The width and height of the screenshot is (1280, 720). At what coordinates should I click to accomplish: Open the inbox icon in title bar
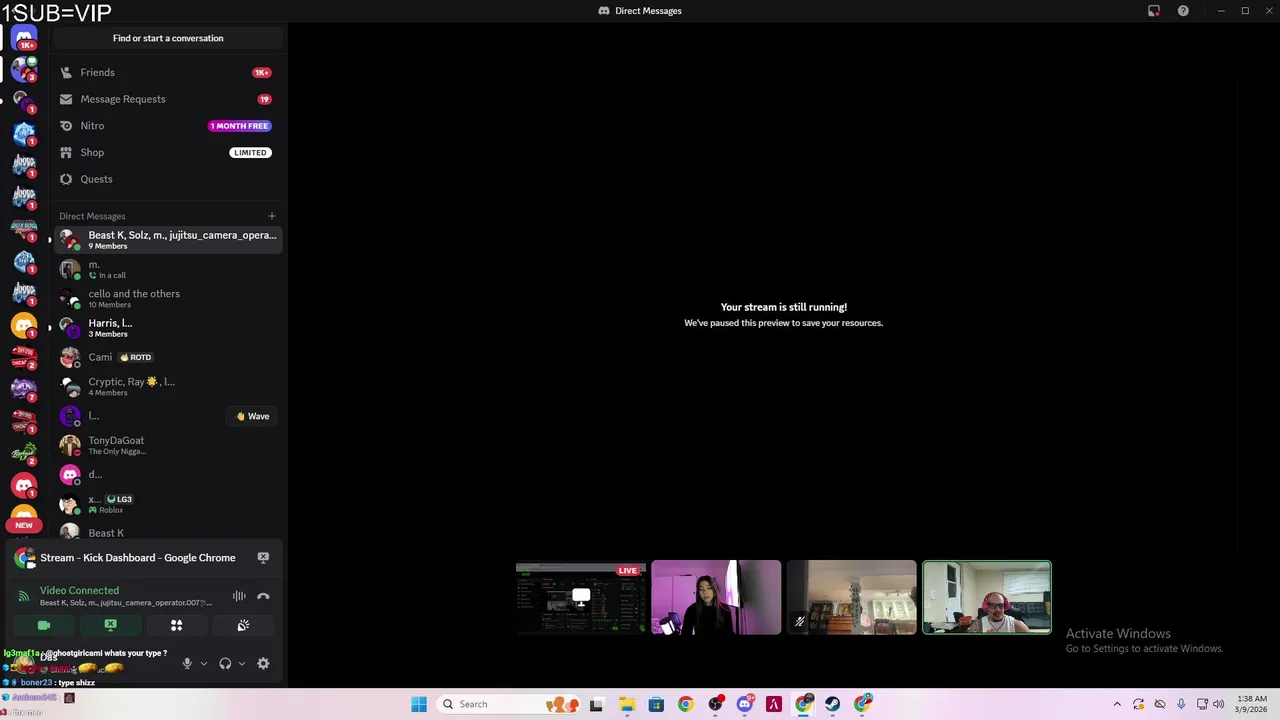1154,11
